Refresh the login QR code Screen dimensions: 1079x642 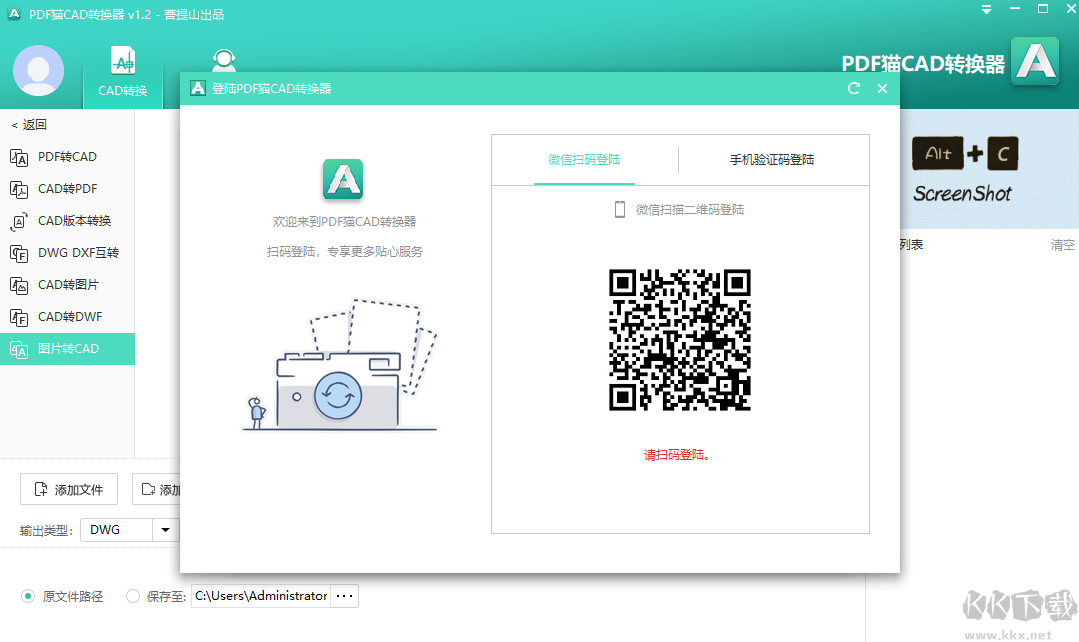[x=853, y=88]
